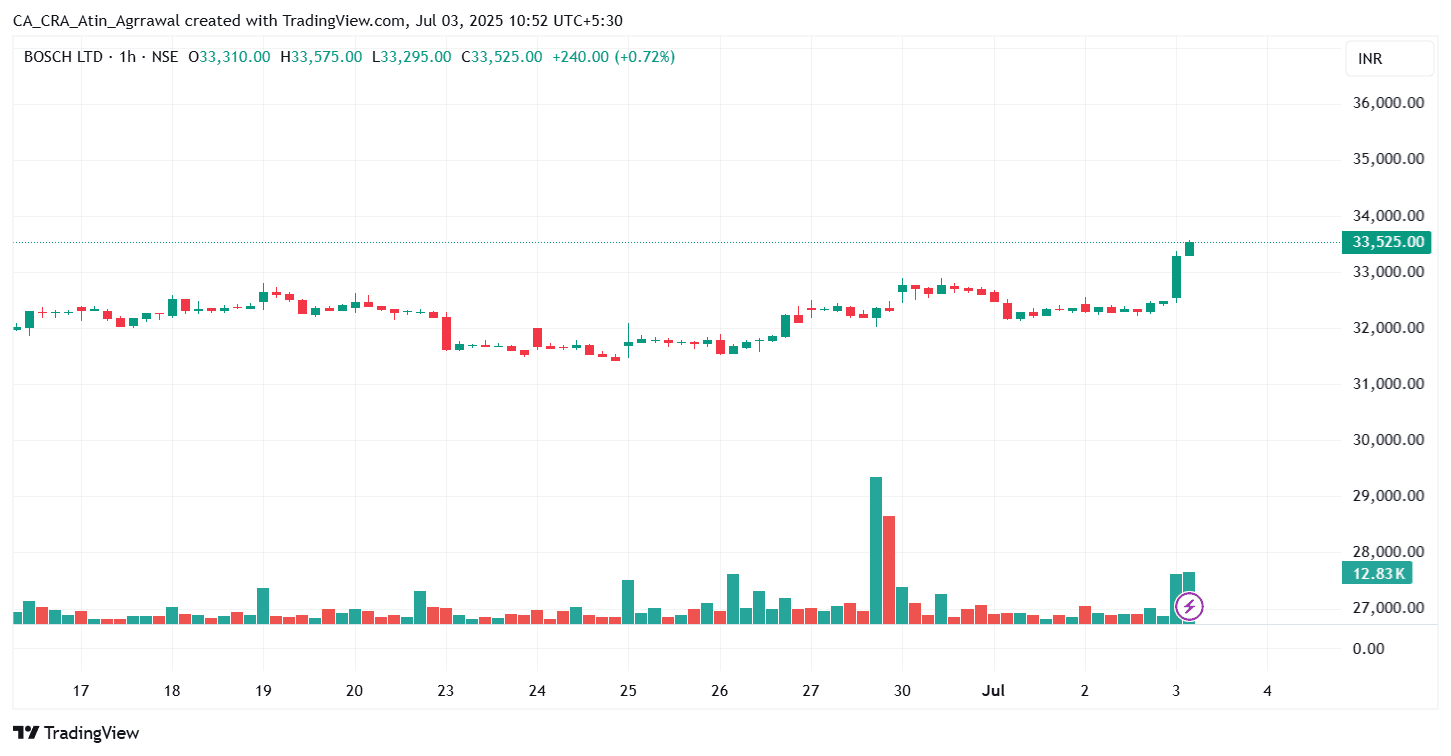Click the Jul month label on time axis
Image resolution: width=1451 pixels, height=756 pixels.
pos(993,690)
